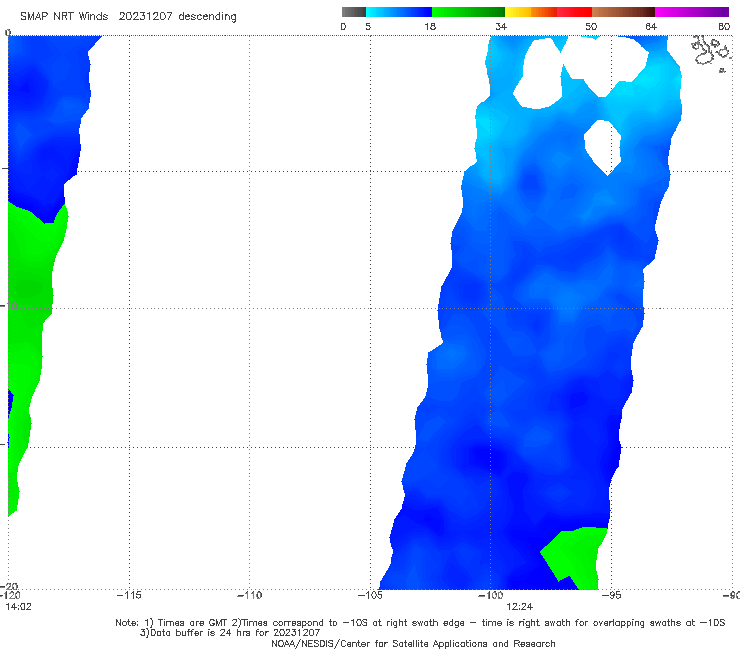Click the cyan-to-blue segment of the colorbar
The height and width of the screenshot is (650, 740).
pyautogui.click(x=399, y=12)
